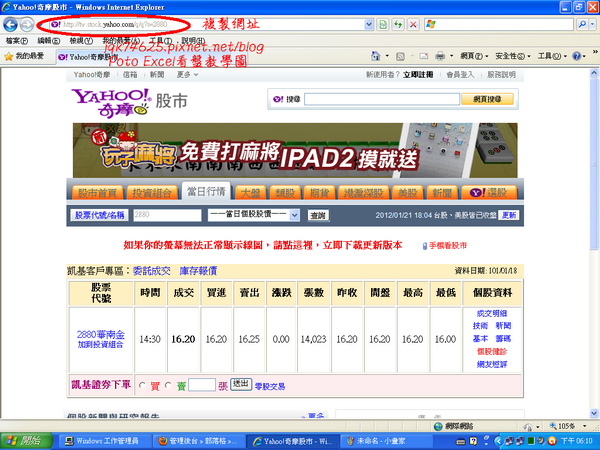Open the Edit menu
This screenshot has width=600, height=450.
pyautogui.click(x=48, y=41)
